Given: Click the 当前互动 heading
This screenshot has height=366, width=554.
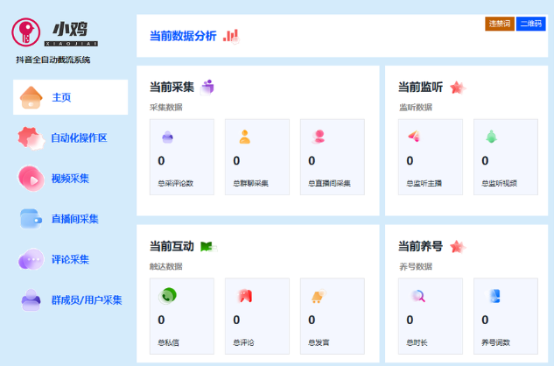Looking at the screenshot, I should (172, 246).
